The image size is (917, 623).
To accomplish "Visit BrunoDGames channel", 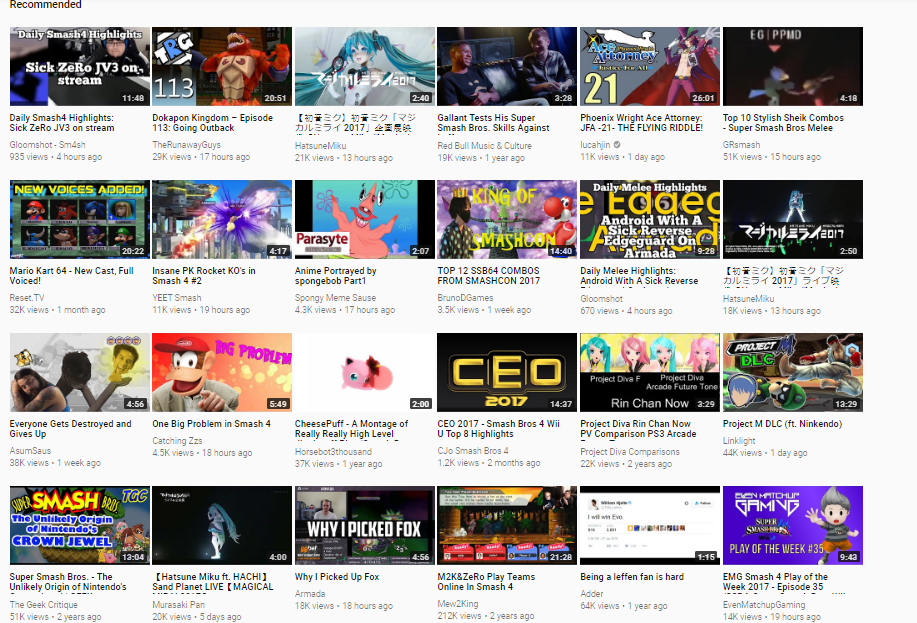I will point(466,298).
